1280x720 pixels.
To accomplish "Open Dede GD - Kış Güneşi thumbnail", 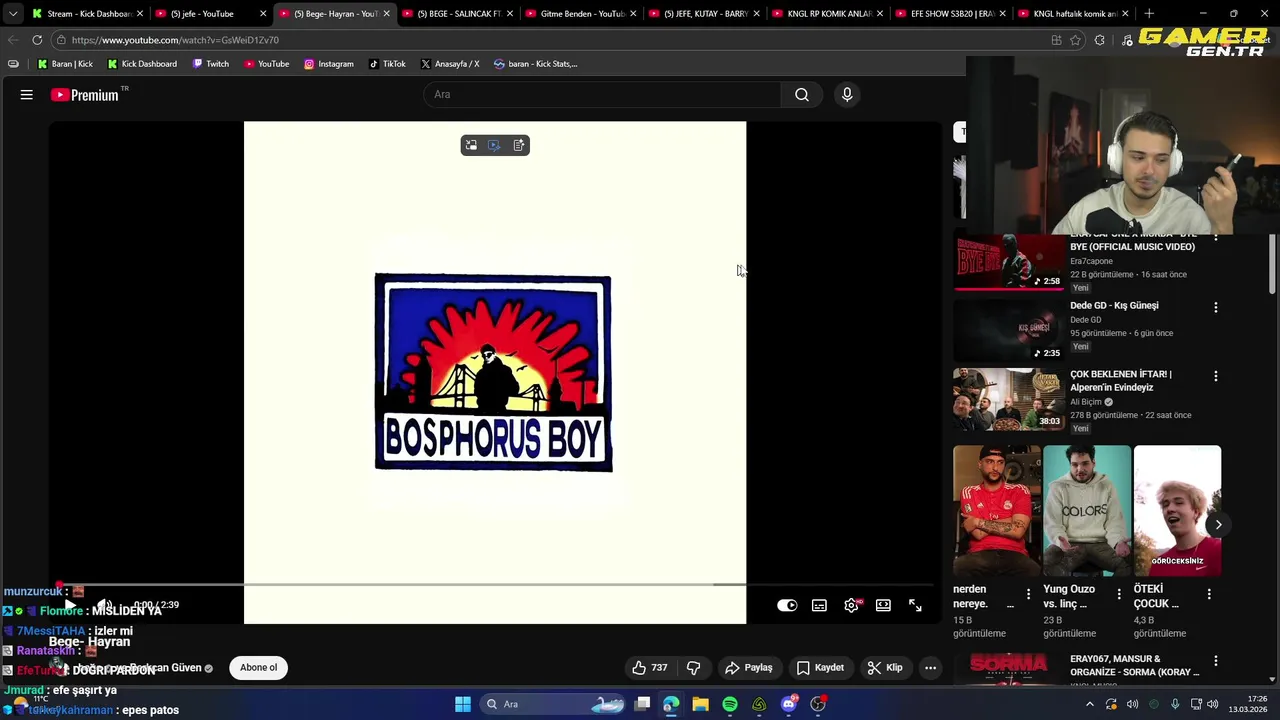I will pos(1009,330).
